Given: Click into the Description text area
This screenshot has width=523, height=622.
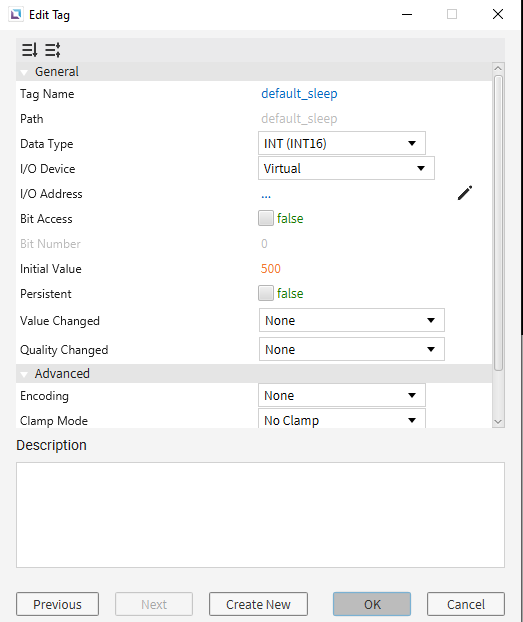Looking at the screenshot, I should click(x=260, y=515).
